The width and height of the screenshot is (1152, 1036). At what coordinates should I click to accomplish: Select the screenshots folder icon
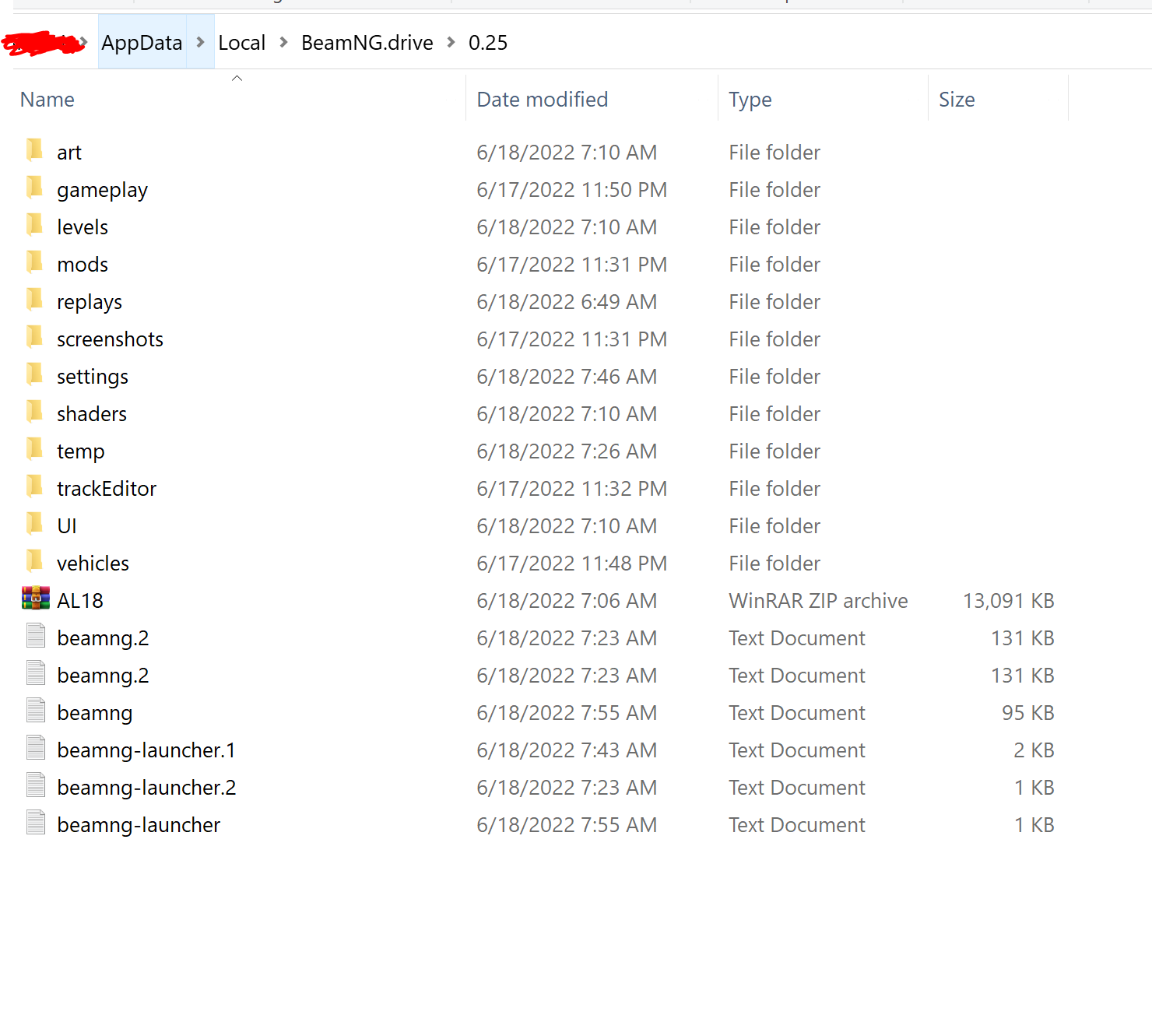coord(35,336)
